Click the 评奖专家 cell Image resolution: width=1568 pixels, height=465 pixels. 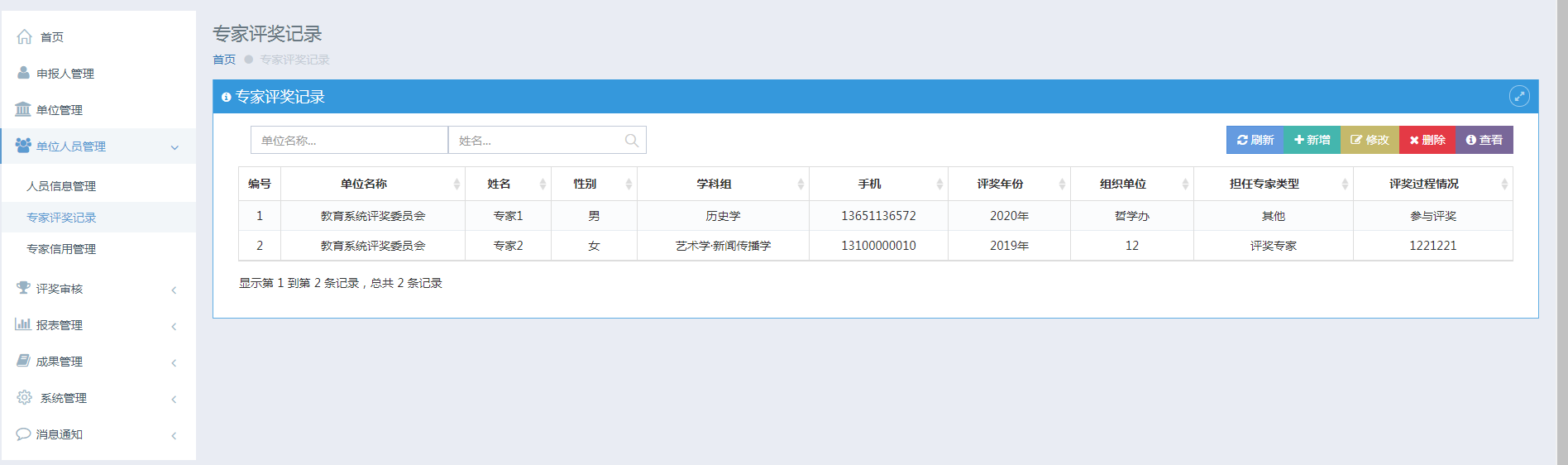coord(1274,246)
